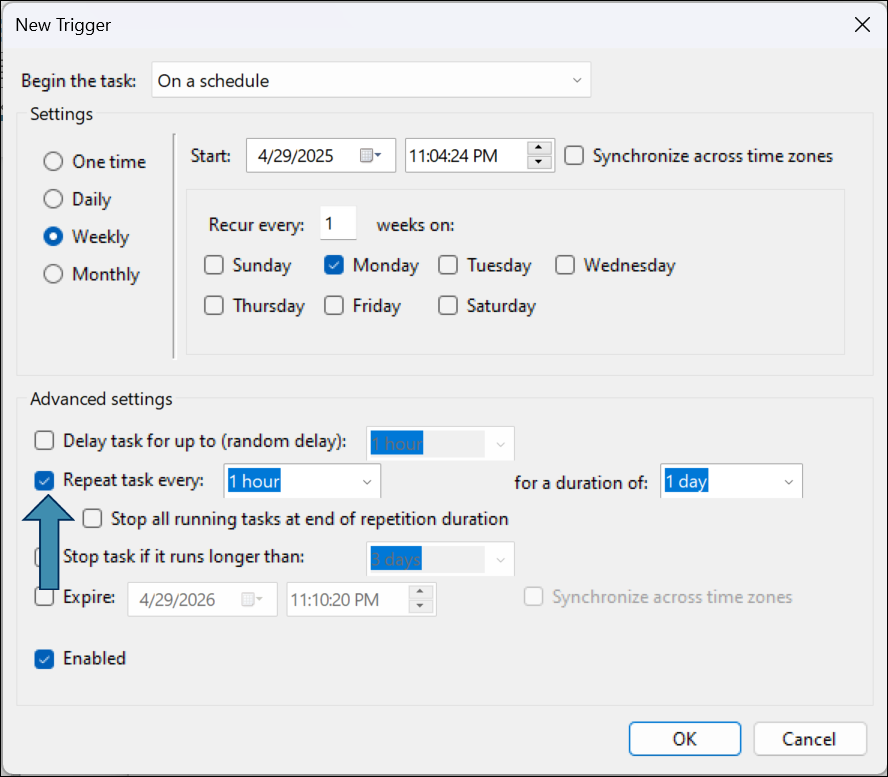The width and height of the screenshot is (888, 777).
Task: Enable the Sunday checkbox
Action: [214, 266]
